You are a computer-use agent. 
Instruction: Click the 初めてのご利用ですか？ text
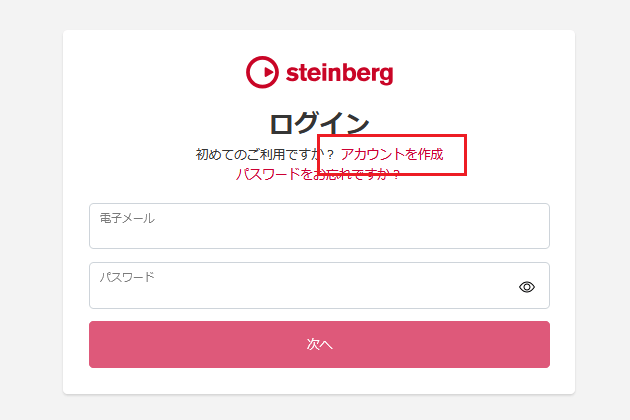pos(265,154)
